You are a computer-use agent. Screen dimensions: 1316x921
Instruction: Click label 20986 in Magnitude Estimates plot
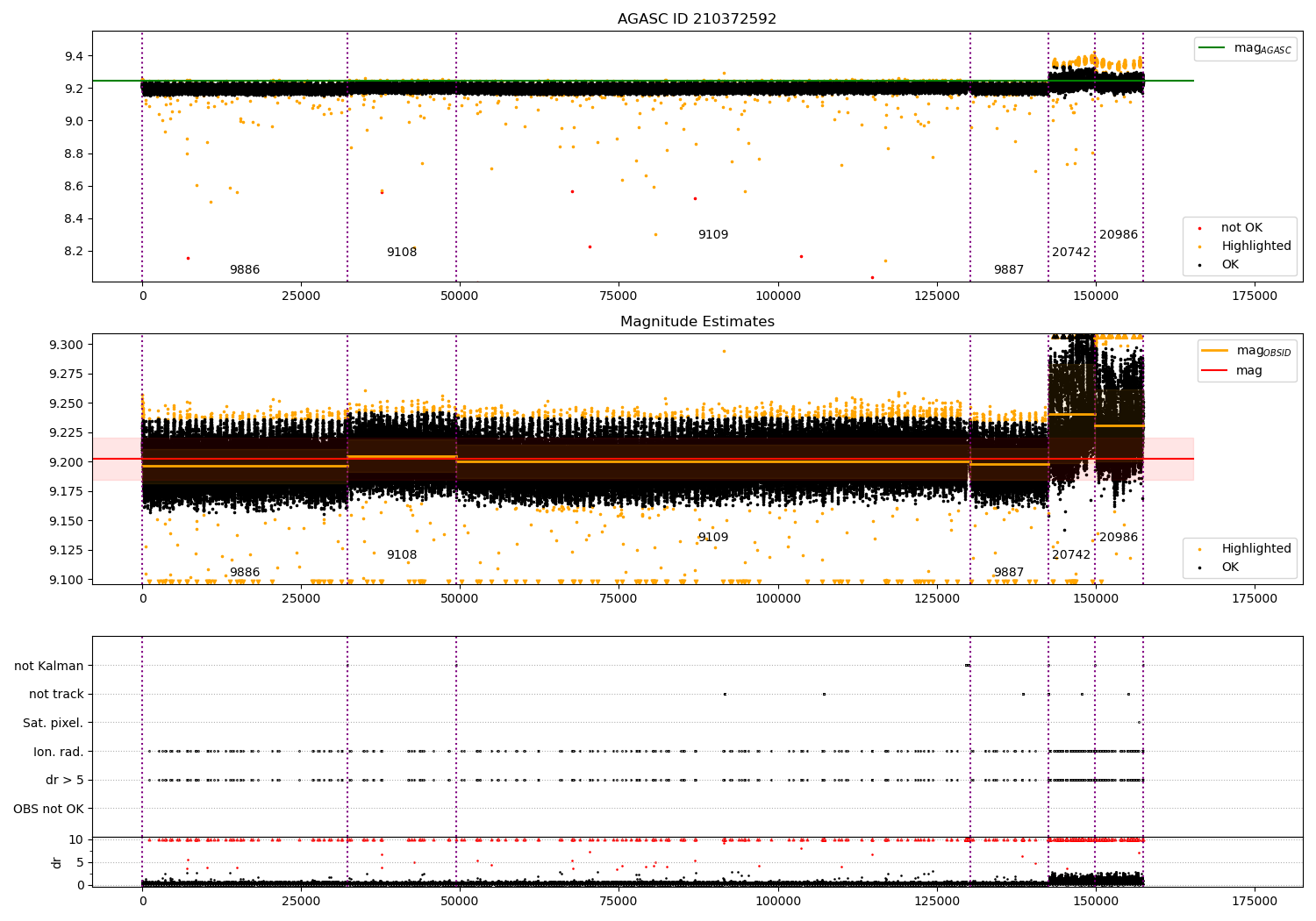click(x=1119, y=537)
